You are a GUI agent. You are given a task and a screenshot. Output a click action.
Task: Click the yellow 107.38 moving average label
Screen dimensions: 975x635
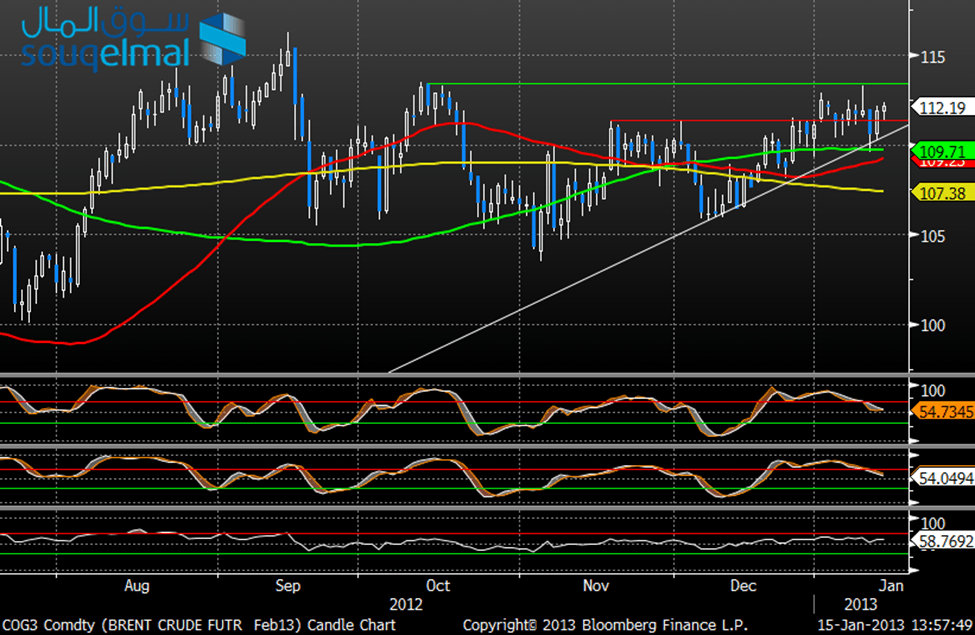pos(942,193)
